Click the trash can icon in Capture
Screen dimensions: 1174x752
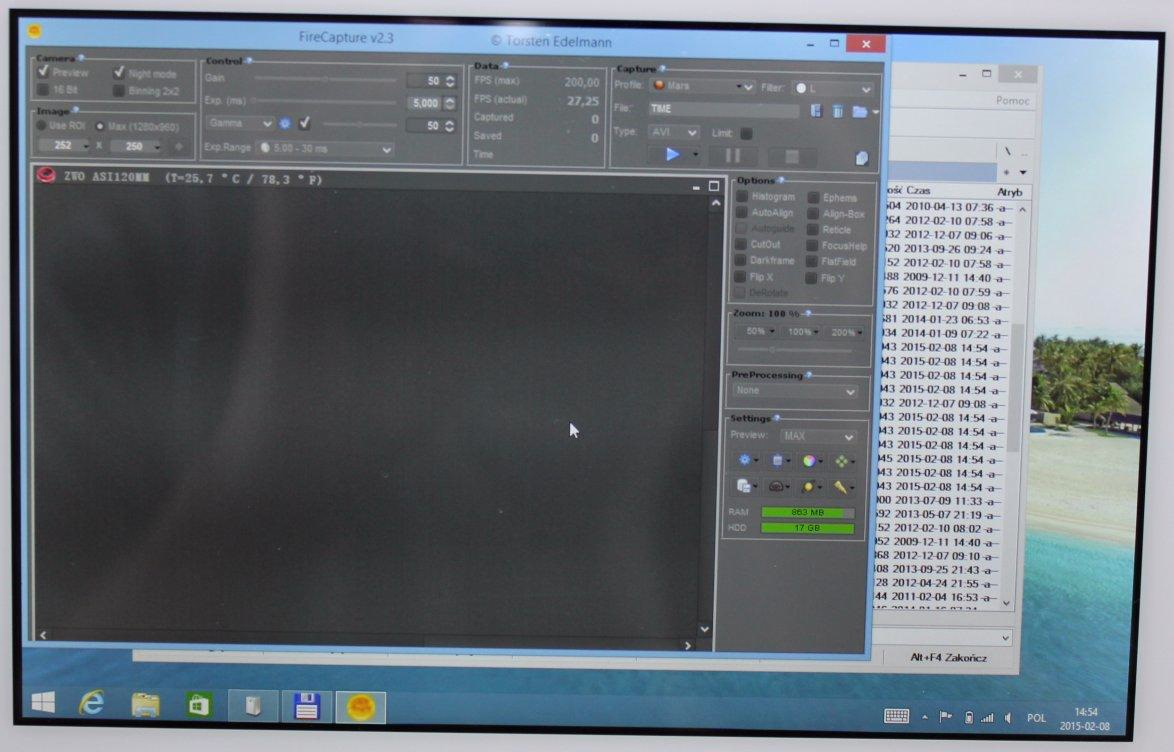coord(837,111)
